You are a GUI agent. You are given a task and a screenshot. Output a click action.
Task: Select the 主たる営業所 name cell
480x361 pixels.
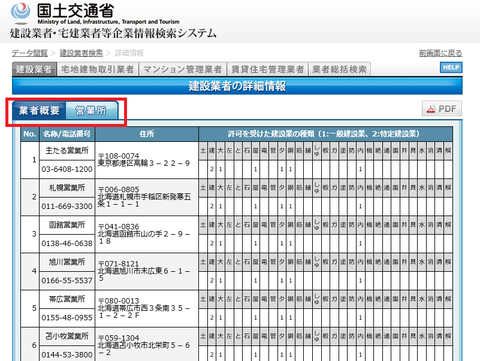[67, 151]
